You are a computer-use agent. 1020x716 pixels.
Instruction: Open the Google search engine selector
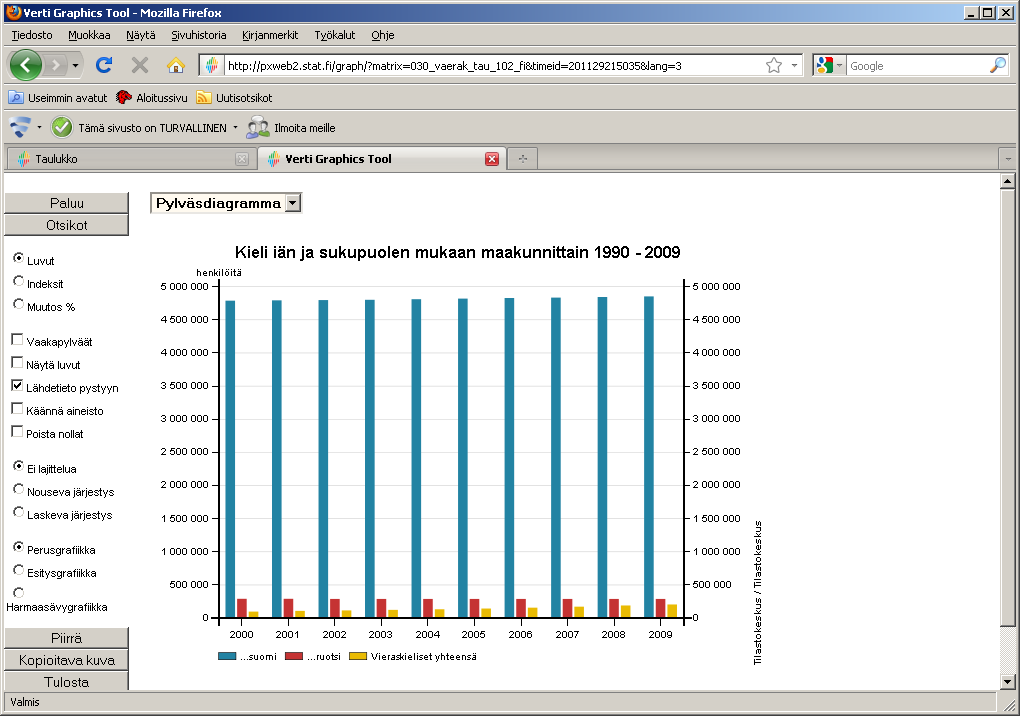pyautogui.click(x=829, y=66)
